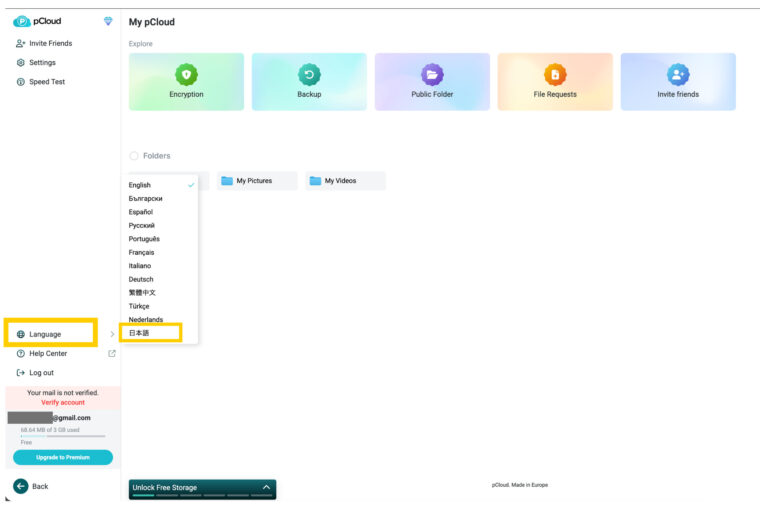Image resolution: width=760 pixels, height=507 pixels.
Task: Click the Invite friends explore card
Action: 678,81
